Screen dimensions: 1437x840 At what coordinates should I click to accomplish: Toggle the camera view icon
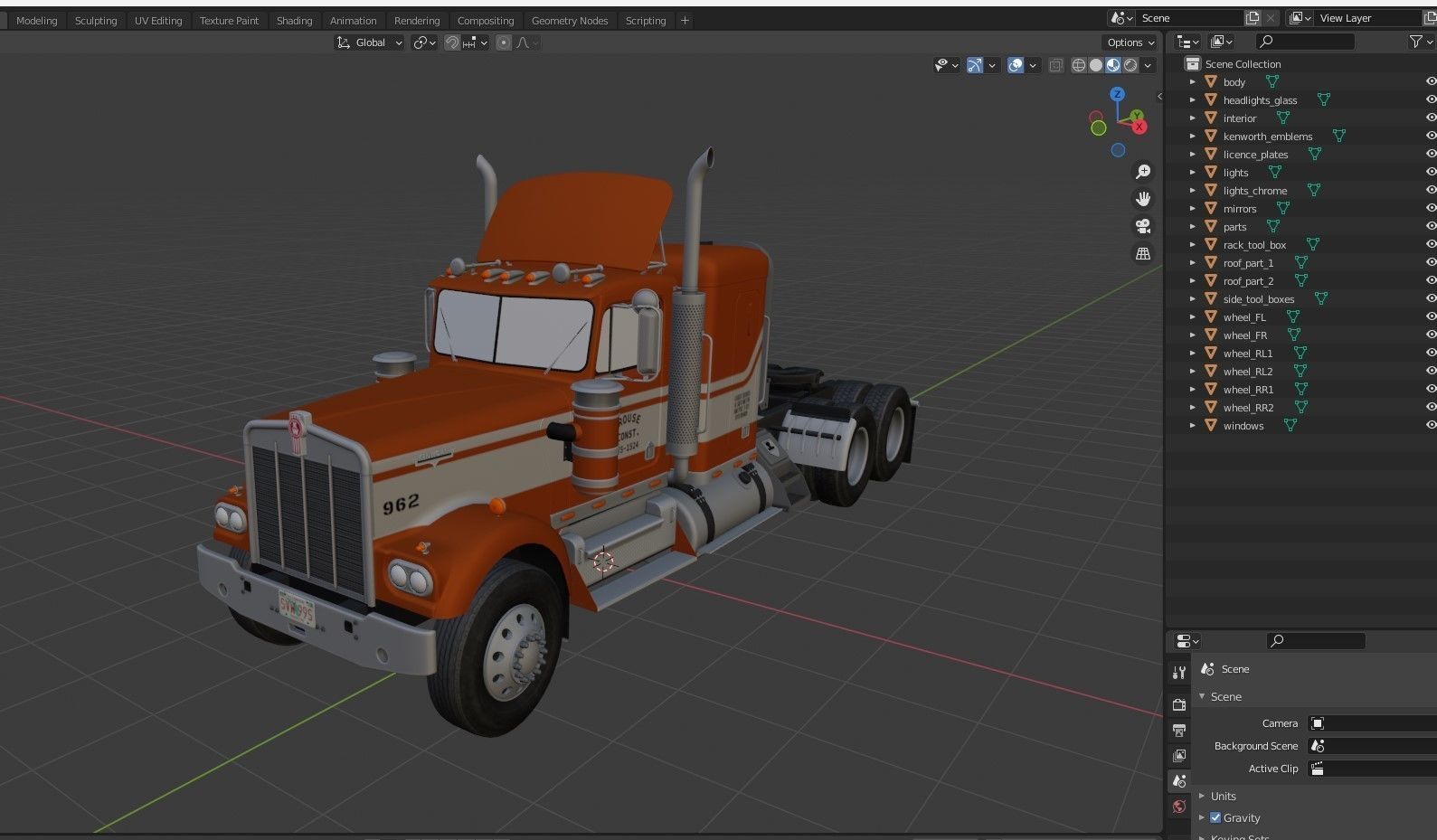[x=1143, y=226]
